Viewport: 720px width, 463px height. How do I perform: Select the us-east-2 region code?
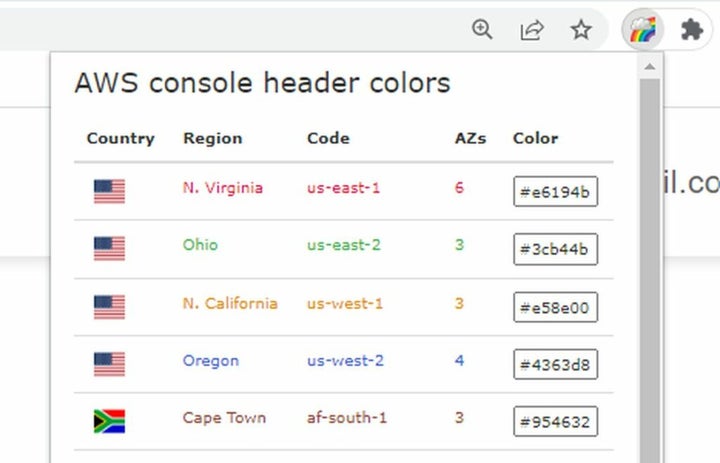click(x=344, y=245)
